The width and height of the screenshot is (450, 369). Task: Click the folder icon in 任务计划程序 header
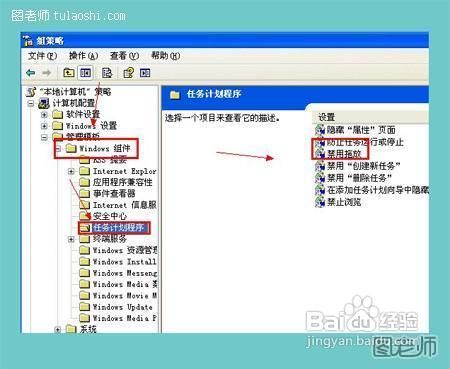coord(175,95)
